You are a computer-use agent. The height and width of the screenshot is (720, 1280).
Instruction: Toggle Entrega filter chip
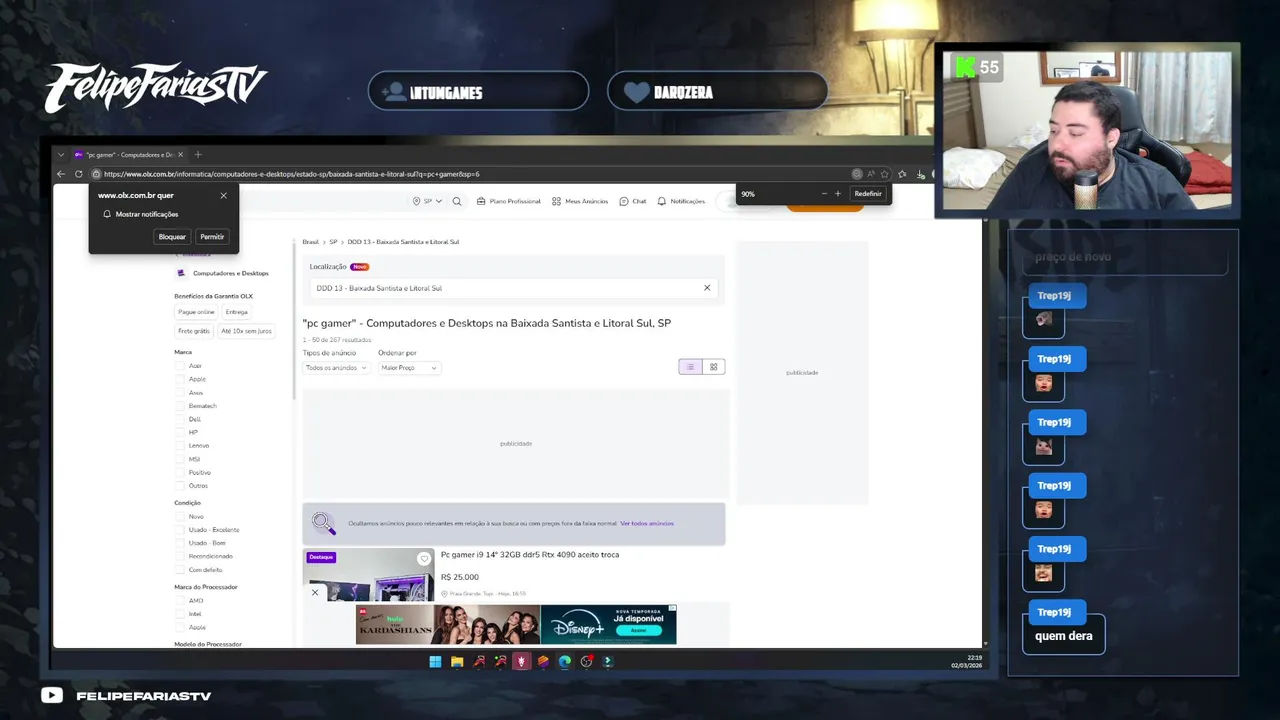click(x=237, y=312)
